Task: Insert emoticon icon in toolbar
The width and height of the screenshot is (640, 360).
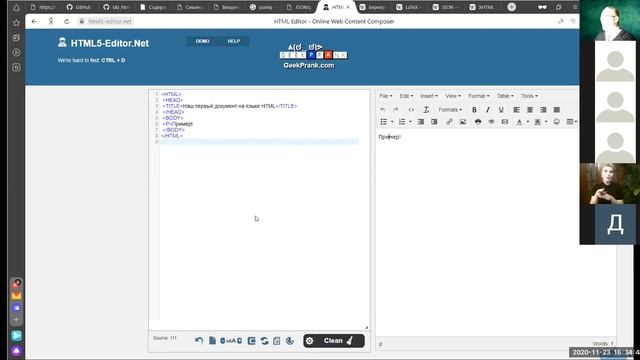Action: (x=556, y=122)
